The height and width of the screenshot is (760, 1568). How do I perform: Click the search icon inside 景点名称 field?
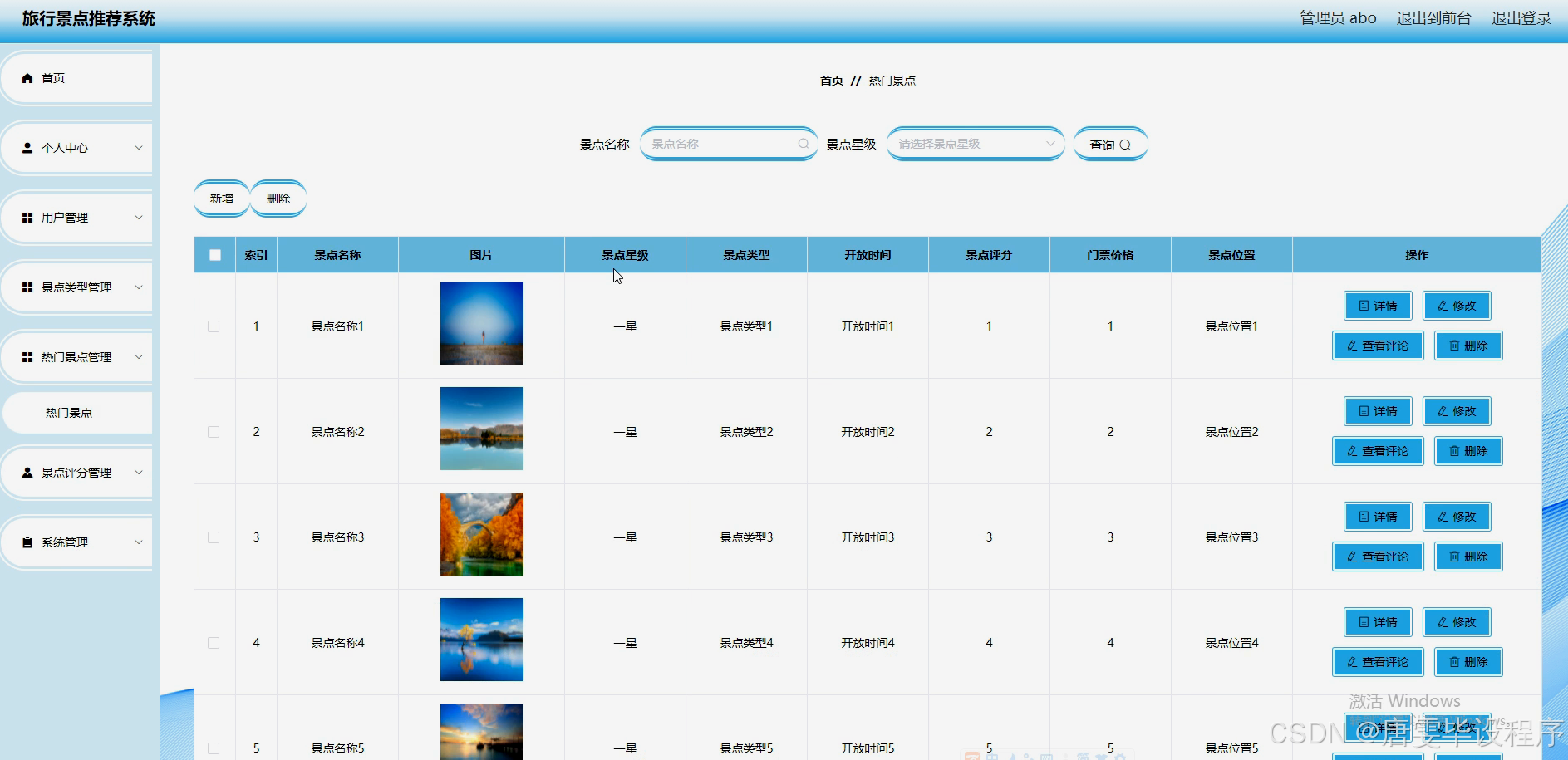[x=804, y=144]
